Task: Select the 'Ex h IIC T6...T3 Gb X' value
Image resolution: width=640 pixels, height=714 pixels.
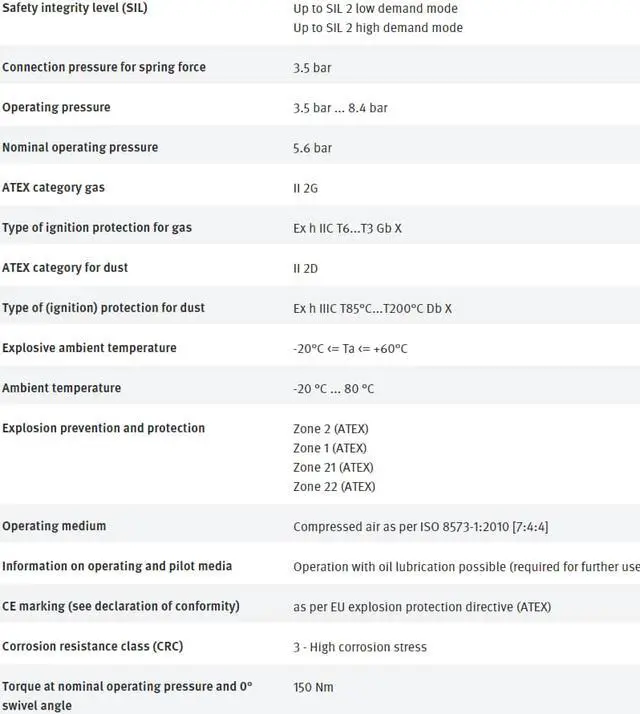Action: [x=347, y=228]
